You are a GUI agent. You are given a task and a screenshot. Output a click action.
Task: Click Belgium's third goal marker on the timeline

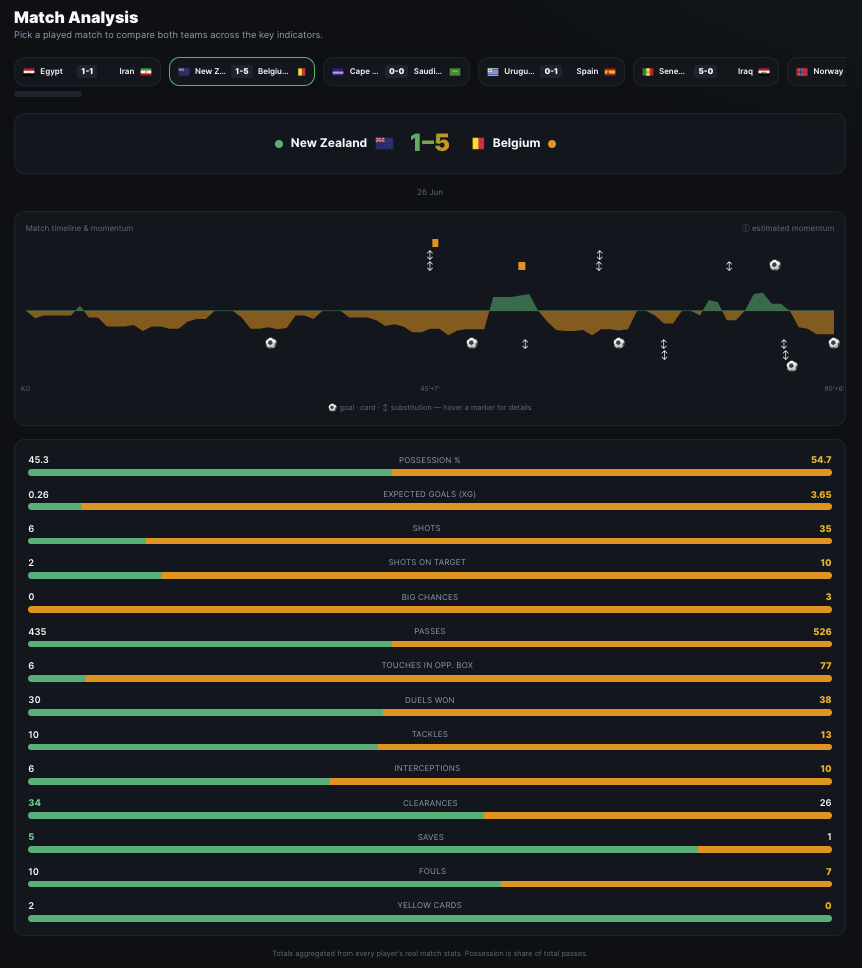pyautogui.click(x=619, y=343)
